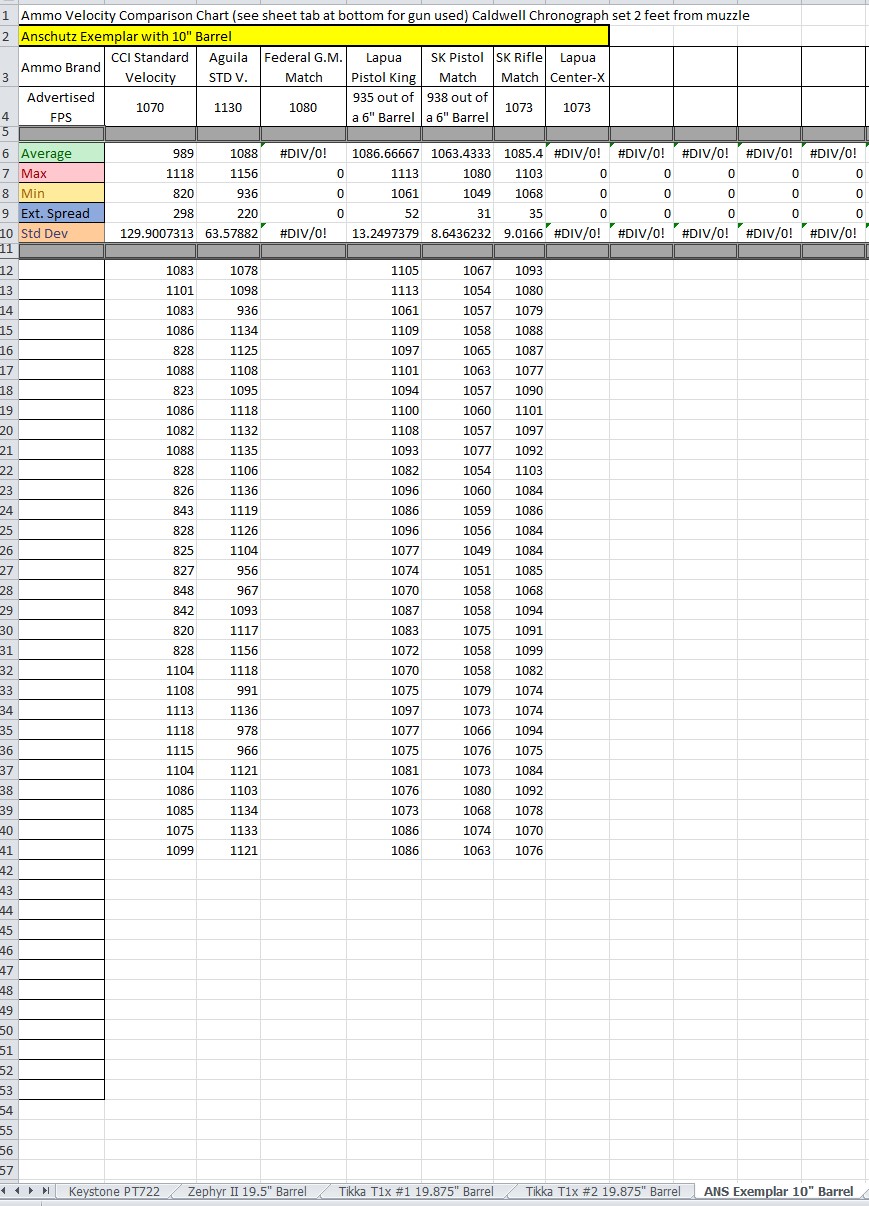Click the row 41 header

pos(8,850)
